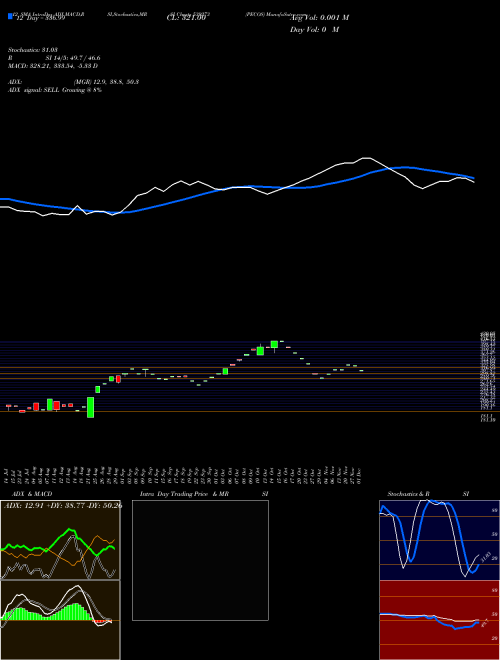Click the 'Day Vol: 0 M' label
Screen dimensions: 500x660
click(x=314, y=30)
